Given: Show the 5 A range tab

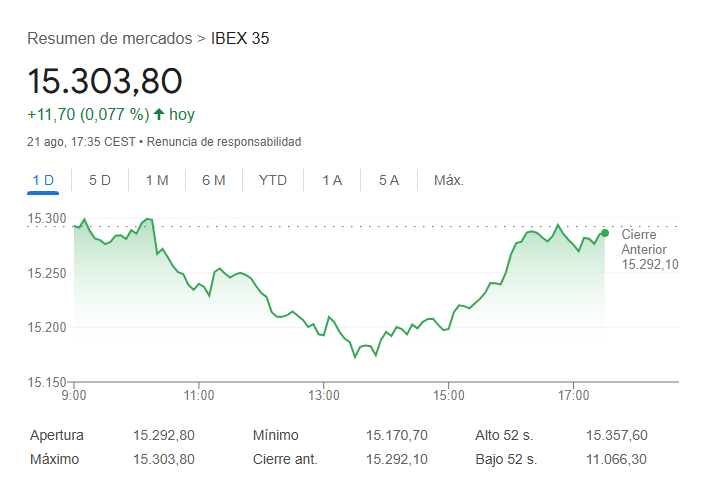Looking at the screenshot, I should pos(389,180).
